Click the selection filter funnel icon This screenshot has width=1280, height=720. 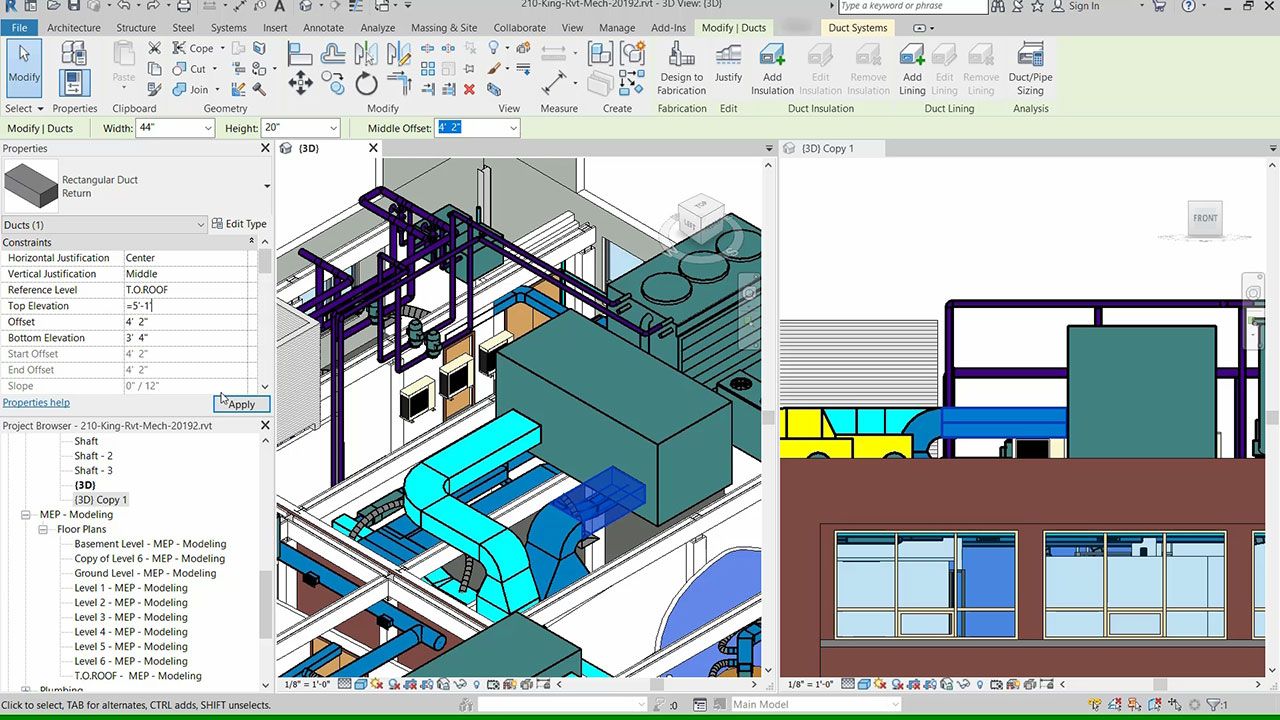click(x=1213, y=704)
